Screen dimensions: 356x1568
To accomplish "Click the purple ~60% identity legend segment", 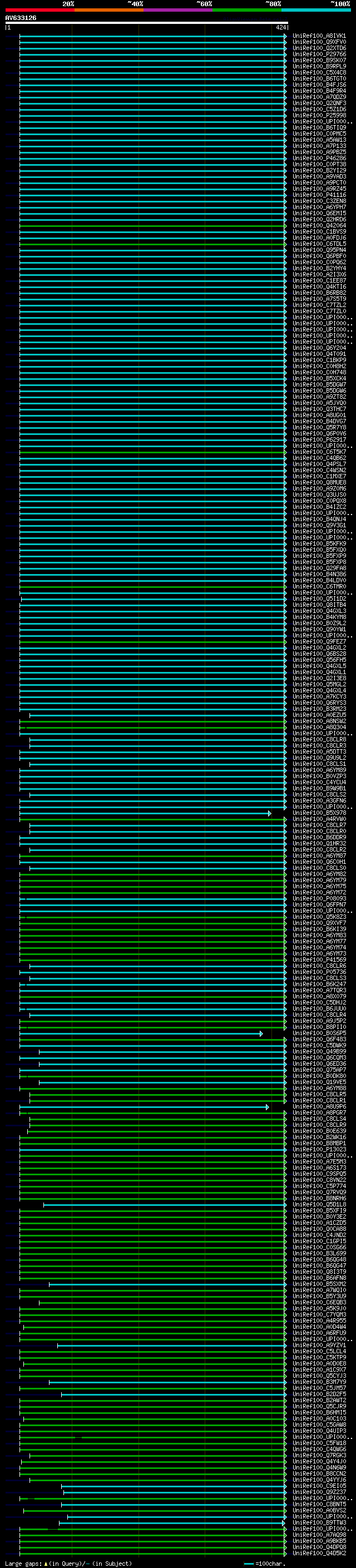I will tap(179, 10).
